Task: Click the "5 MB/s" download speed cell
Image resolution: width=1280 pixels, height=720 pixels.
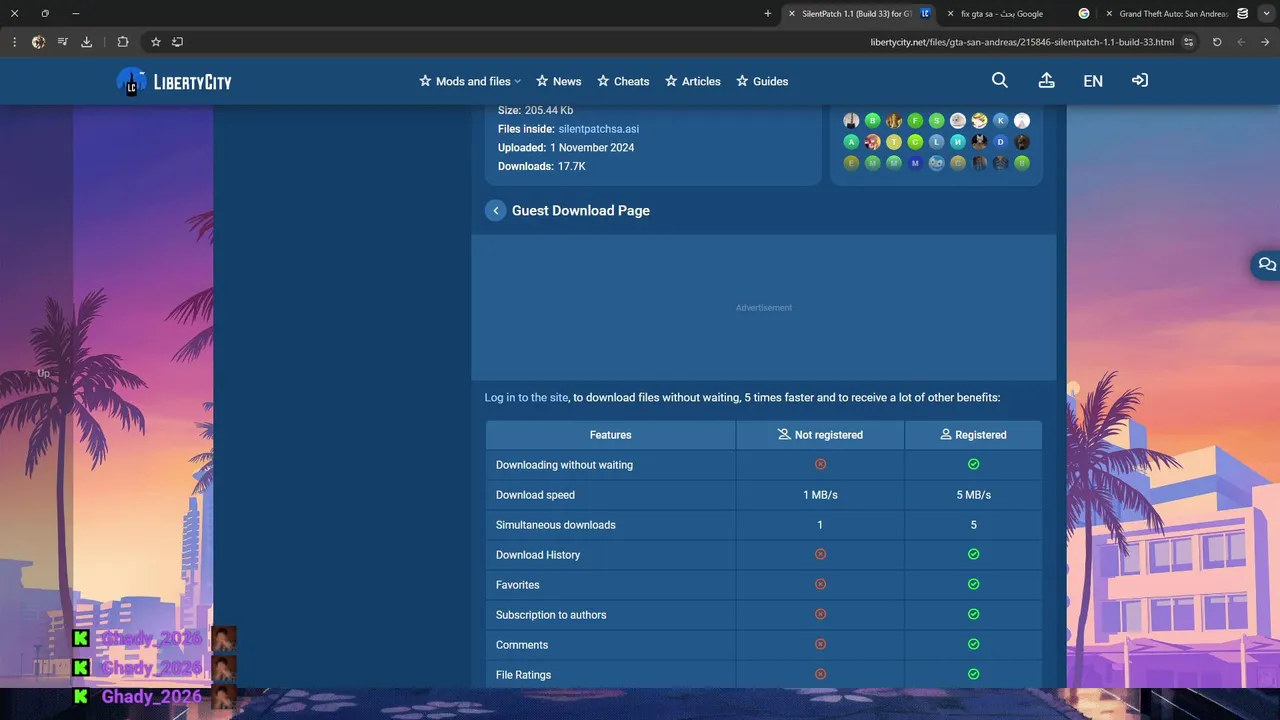Action: [973, 495]
